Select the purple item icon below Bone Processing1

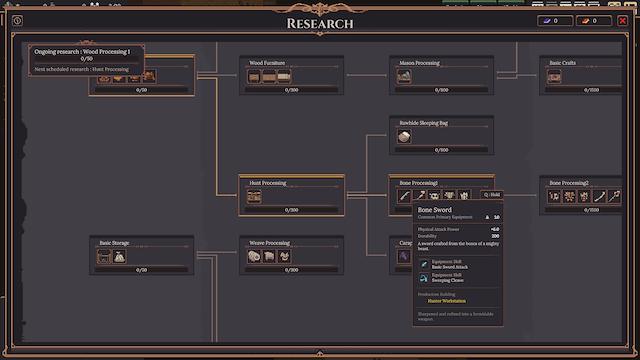[404, 256]
